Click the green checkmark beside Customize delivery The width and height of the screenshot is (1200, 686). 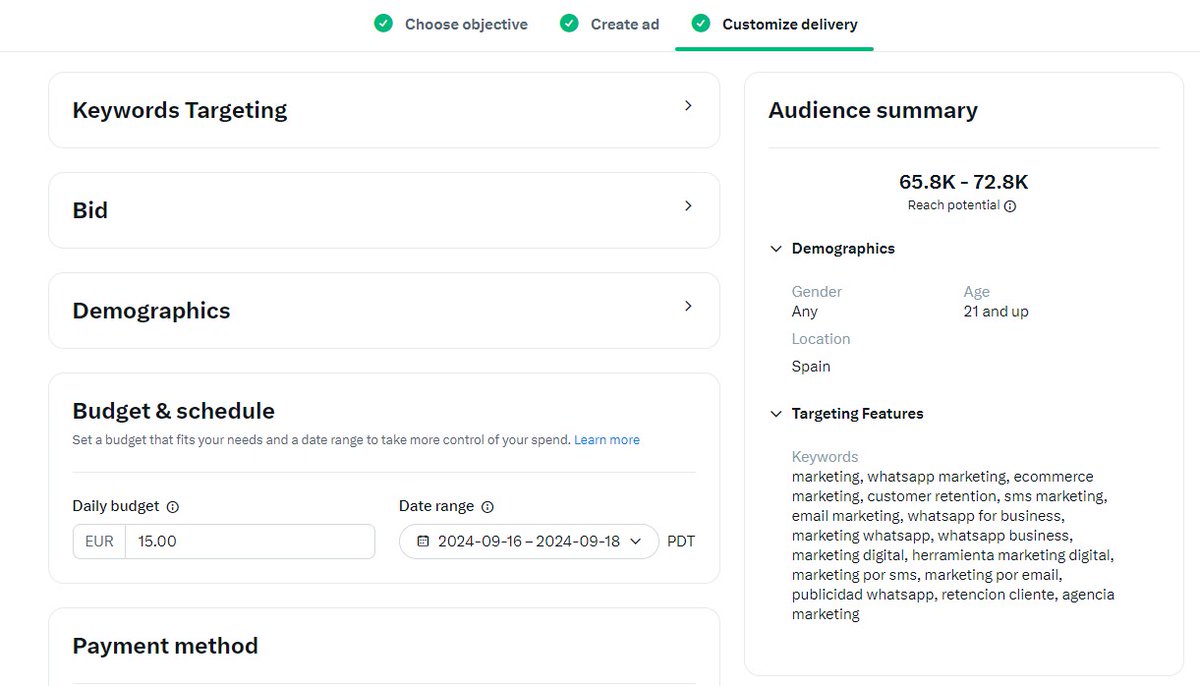700,23
